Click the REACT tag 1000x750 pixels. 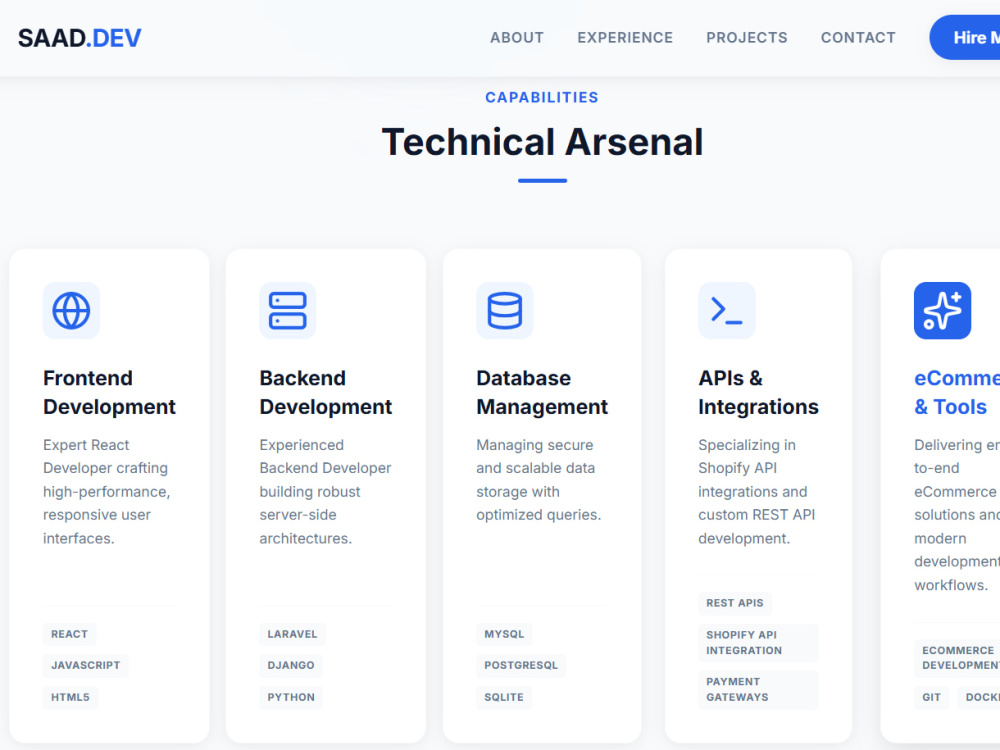[x=70, y=634]
